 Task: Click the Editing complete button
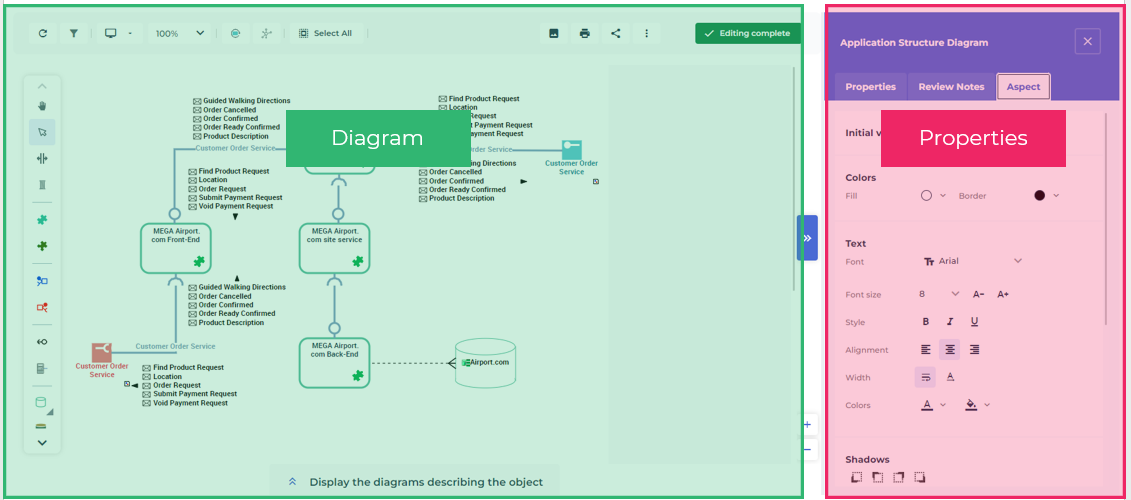(x=747, y=33)
